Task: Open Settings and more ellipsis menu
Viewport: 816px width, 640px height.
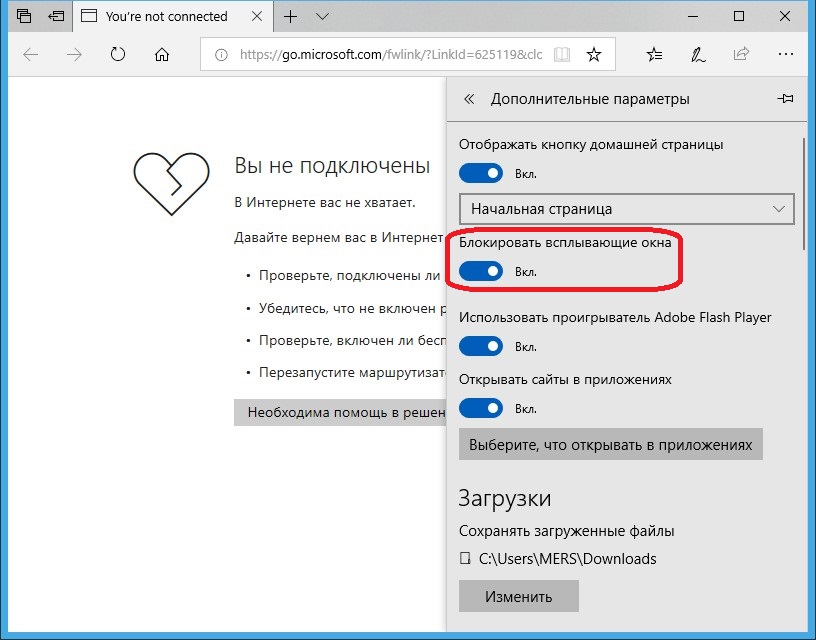Action: 786,54
